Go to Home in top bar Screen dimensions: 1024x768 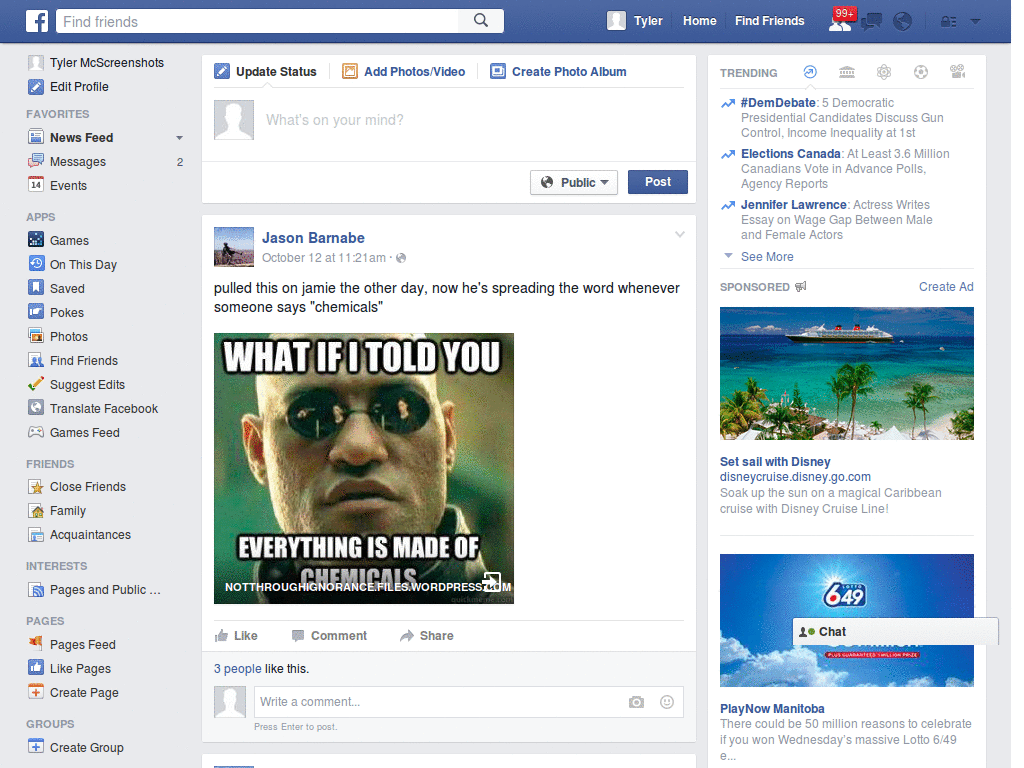tap(699, 21)
